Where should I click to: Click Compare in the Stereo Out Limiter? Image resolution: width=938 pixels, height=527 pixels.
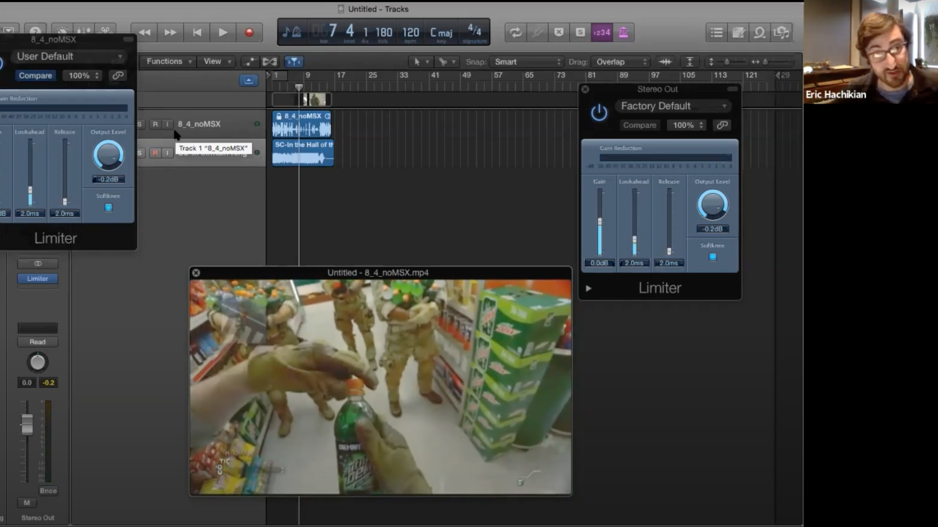click(x=639, y=125)
